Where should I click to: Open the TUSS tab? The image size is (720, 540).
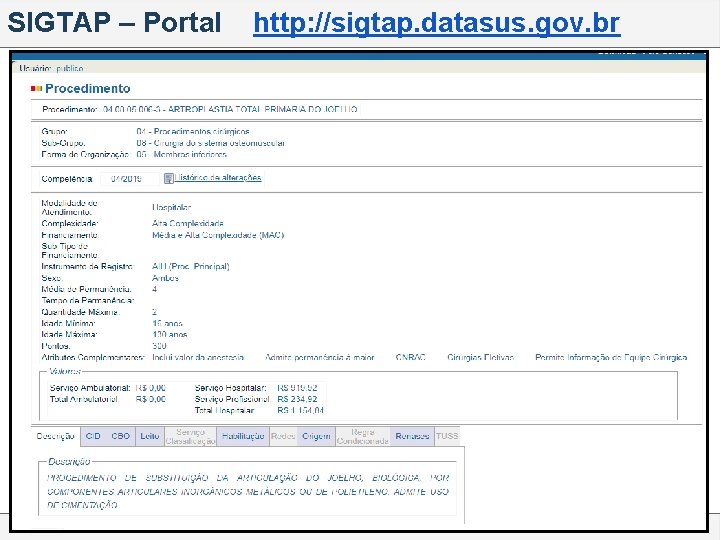click(447, 436)
